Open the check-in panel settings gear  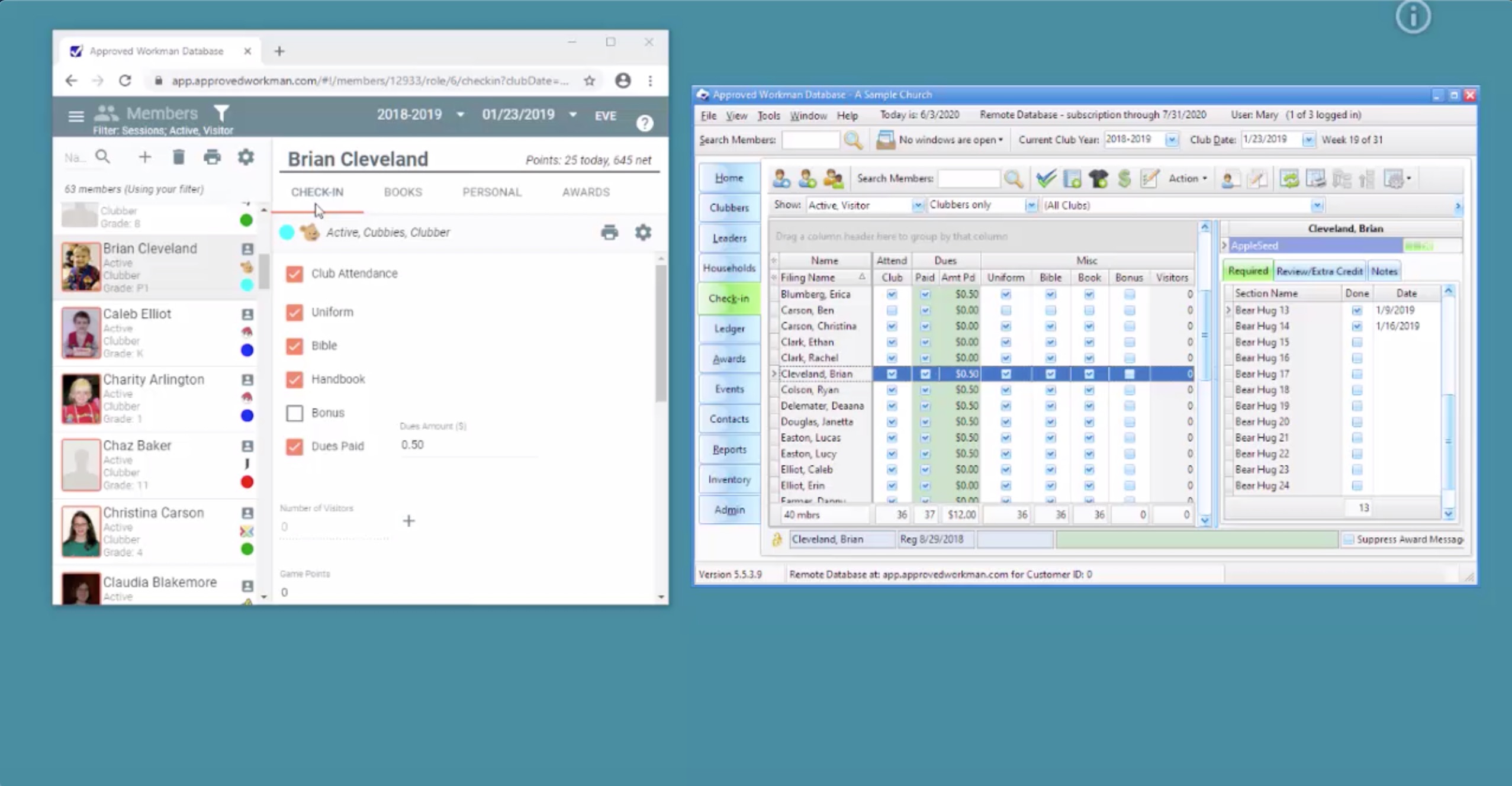643,232
